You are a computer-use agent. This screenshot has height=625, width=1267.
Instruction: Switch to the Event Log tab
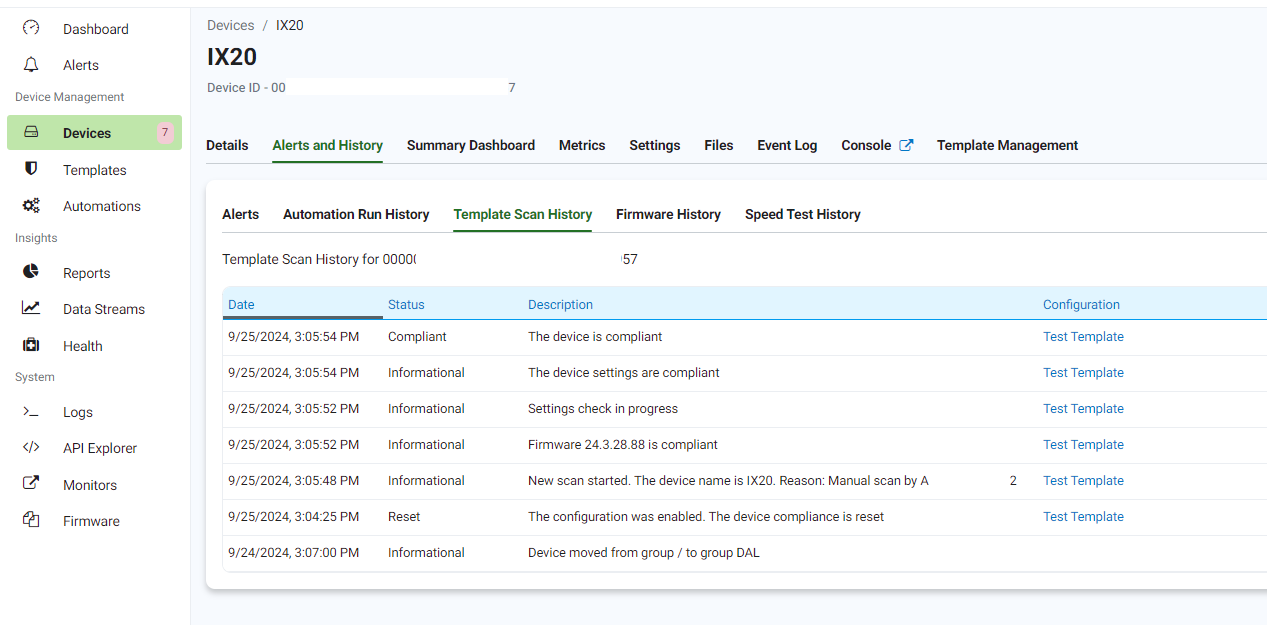click(x=787, y=145)
